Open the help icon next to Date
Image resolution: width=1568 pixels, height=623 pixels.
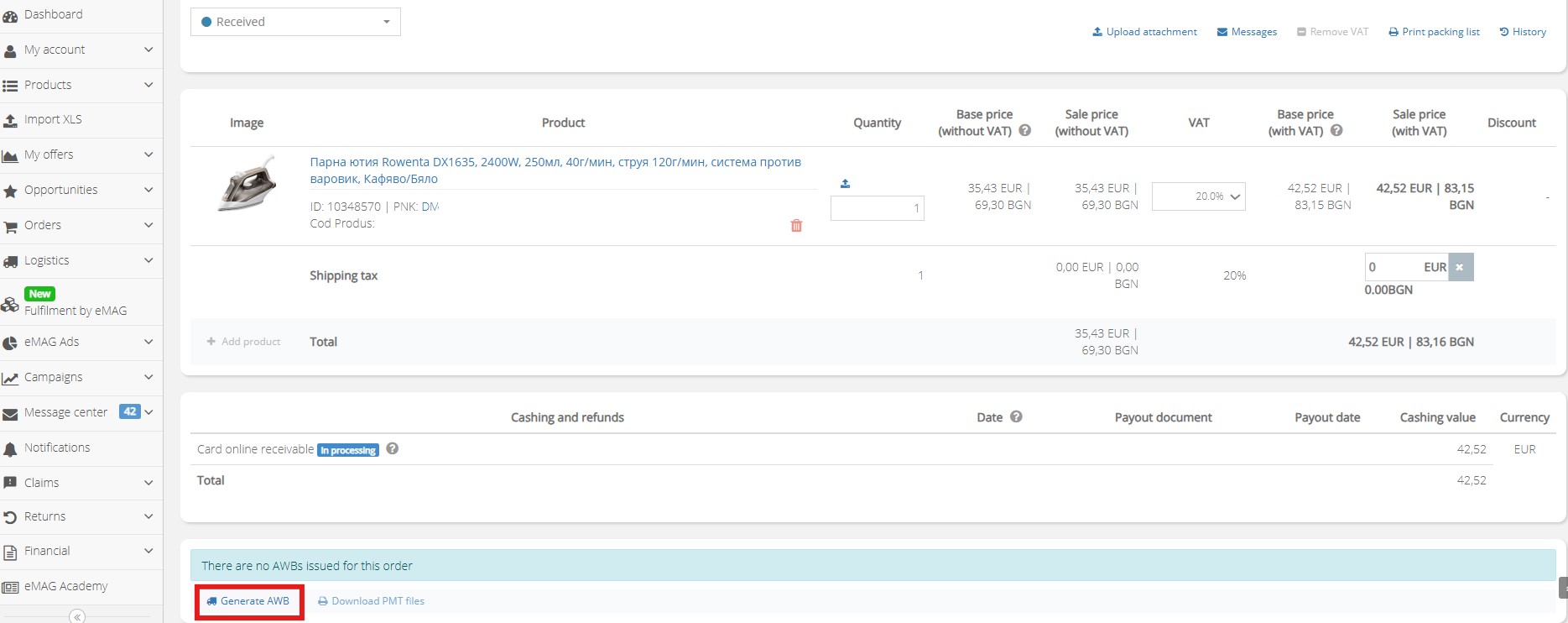[1016, 417]
